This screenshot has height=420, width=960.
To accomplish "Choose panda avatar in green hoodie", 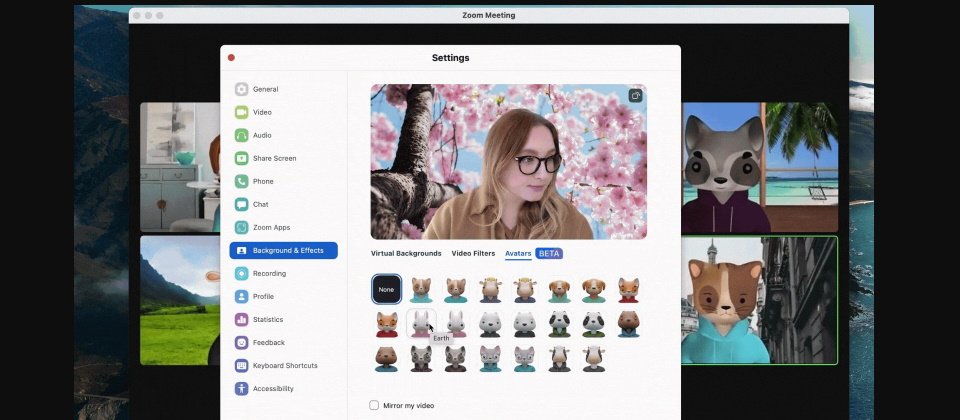I will [560, 324].
